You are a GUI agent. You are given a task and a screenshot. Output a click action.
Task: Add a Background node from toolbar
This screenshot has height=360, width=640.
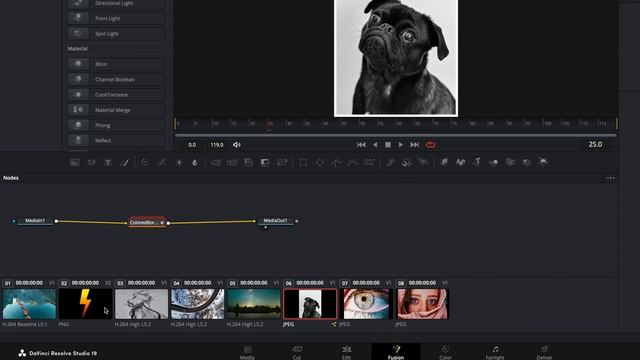75,162
